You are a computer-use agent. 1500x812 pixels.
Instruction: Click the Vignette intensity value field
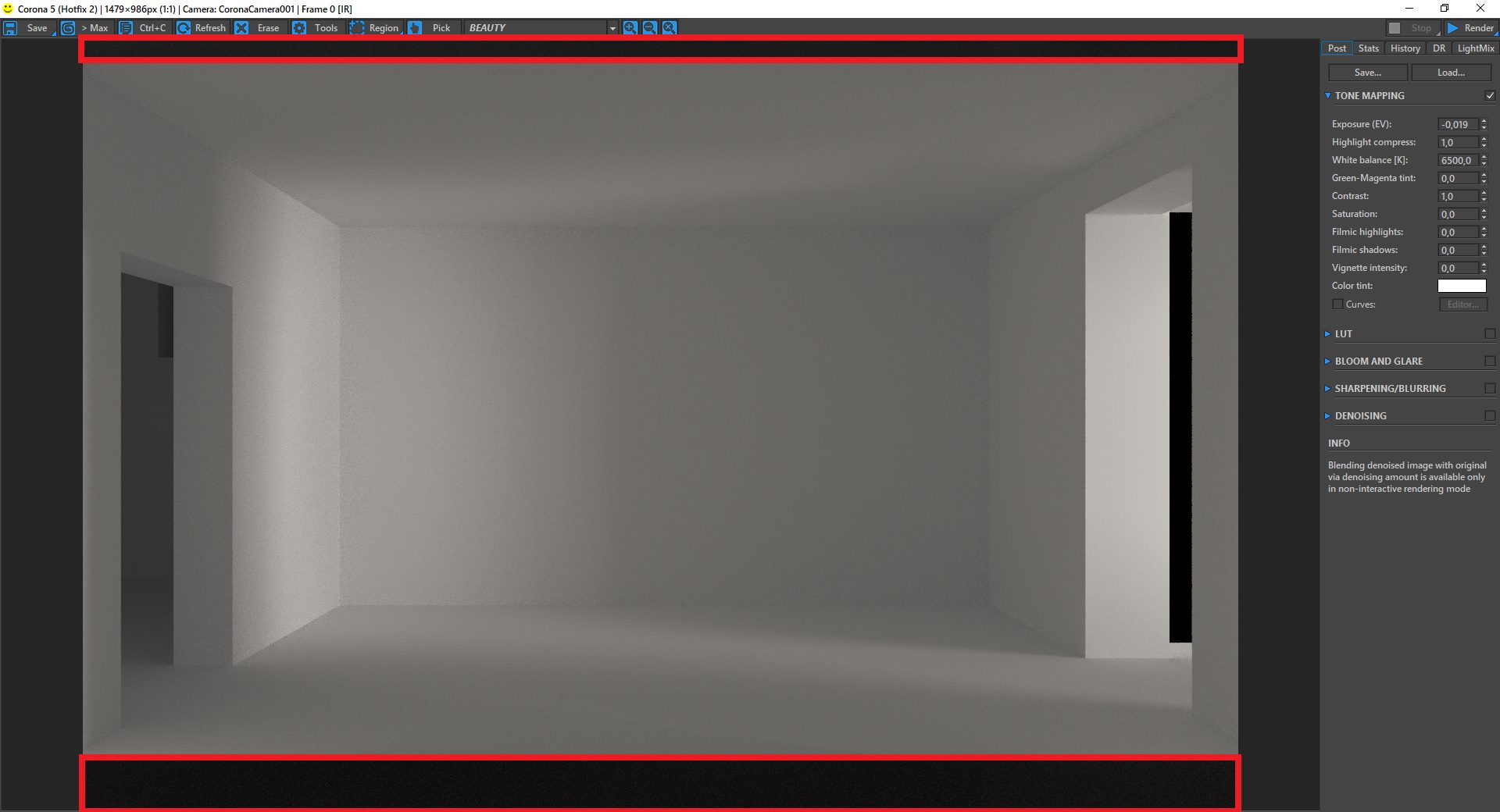(x=1458, y=268)
